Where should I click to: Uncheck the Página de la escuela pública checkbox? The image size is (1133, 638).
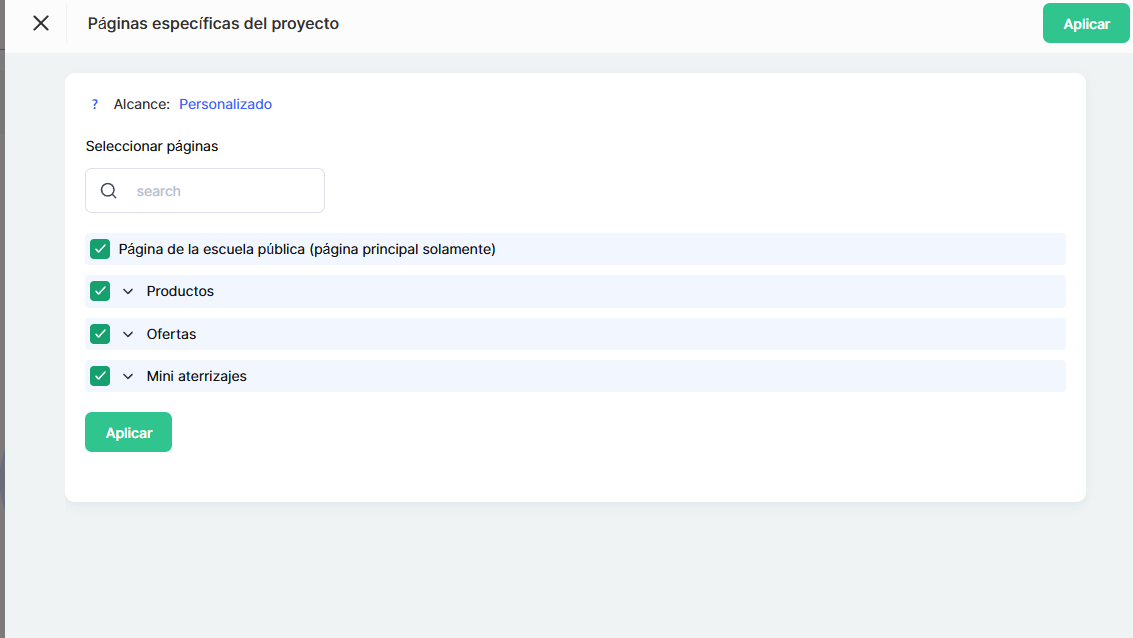click(x=100, y=249)
